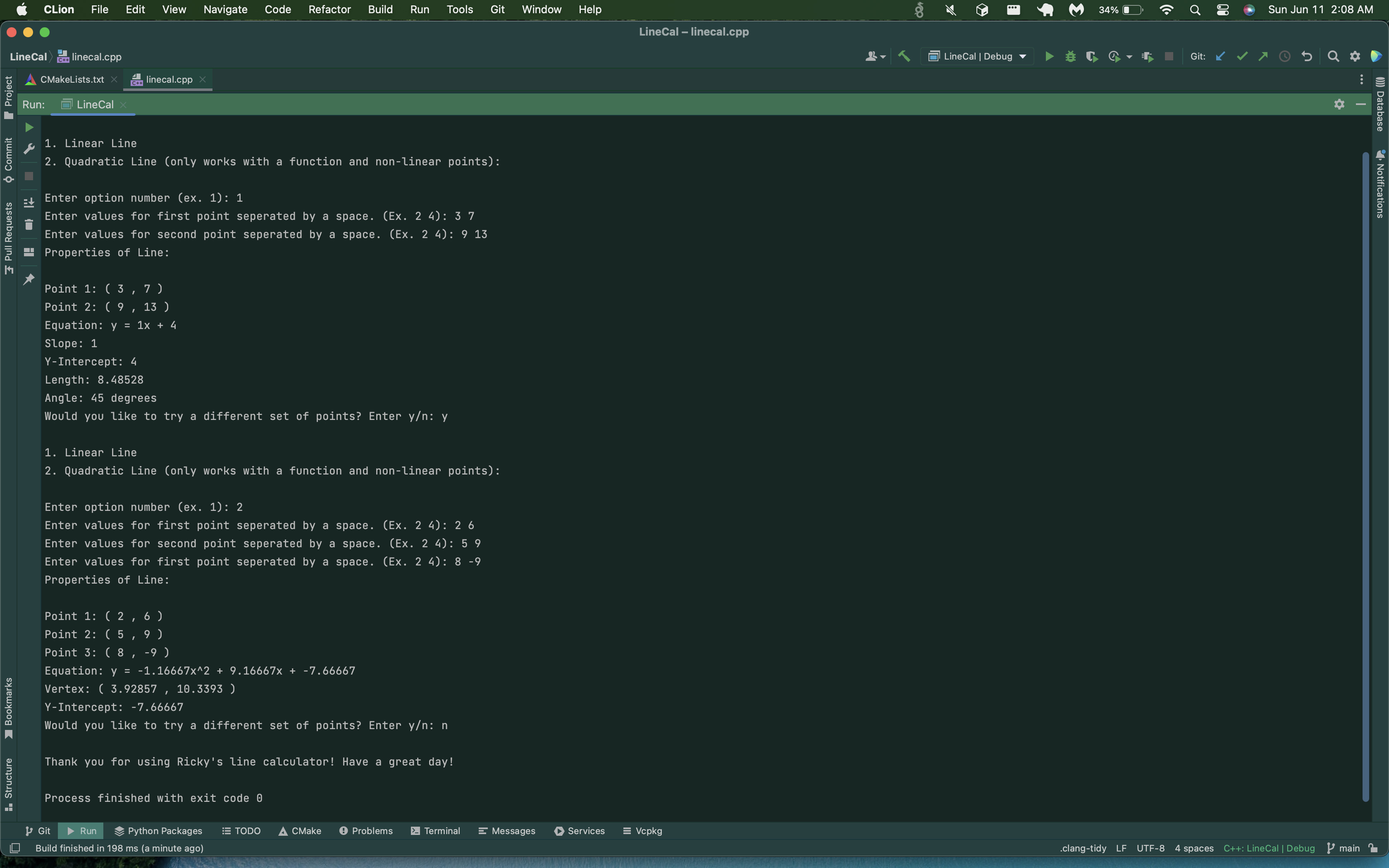The width and height of the screenshot is (1389, 868).
Task: Open the Pull Requests tool window
Action: coord(8,238)
